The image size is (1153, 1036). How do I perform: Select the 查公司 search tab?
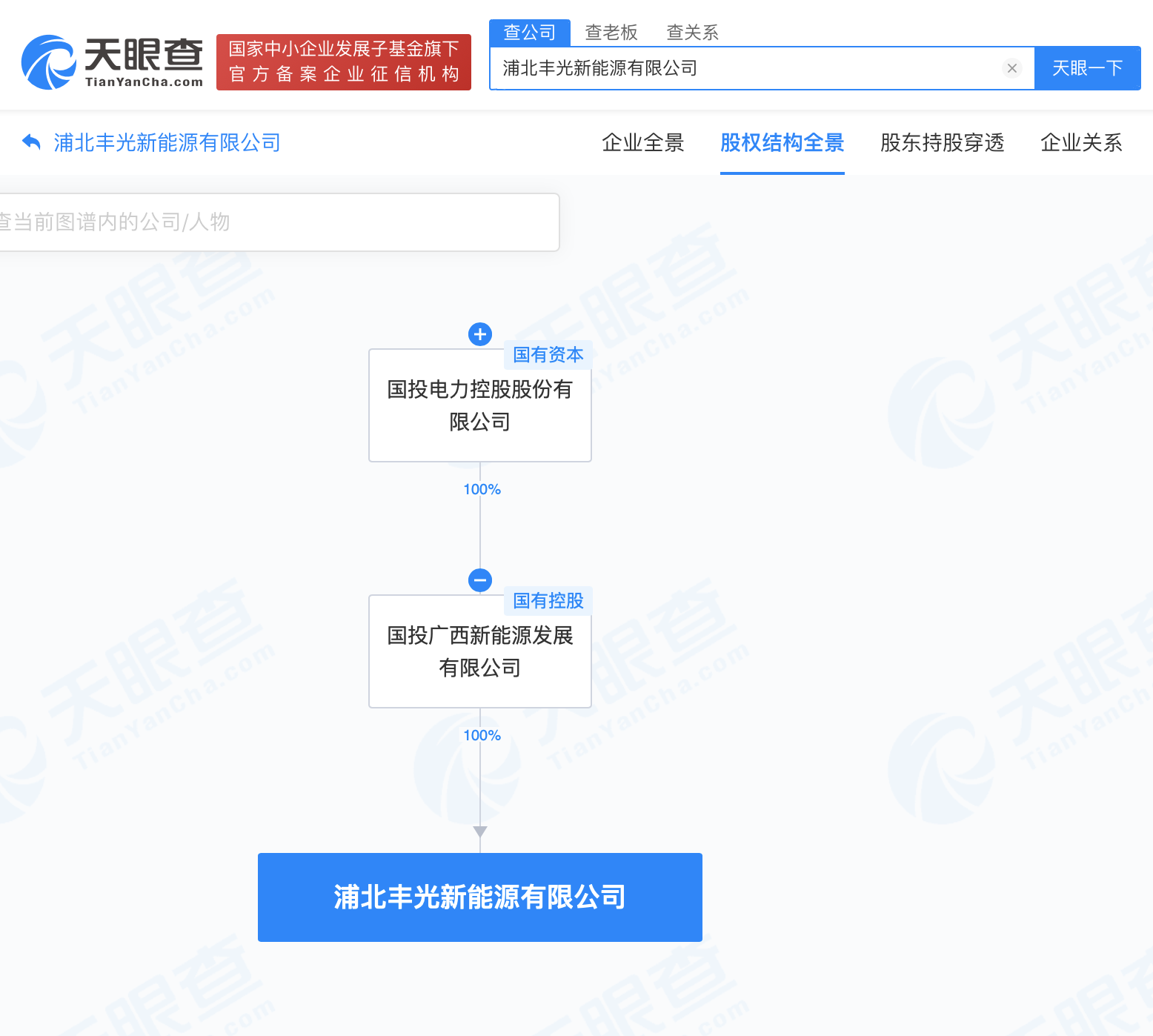(530, 33)
